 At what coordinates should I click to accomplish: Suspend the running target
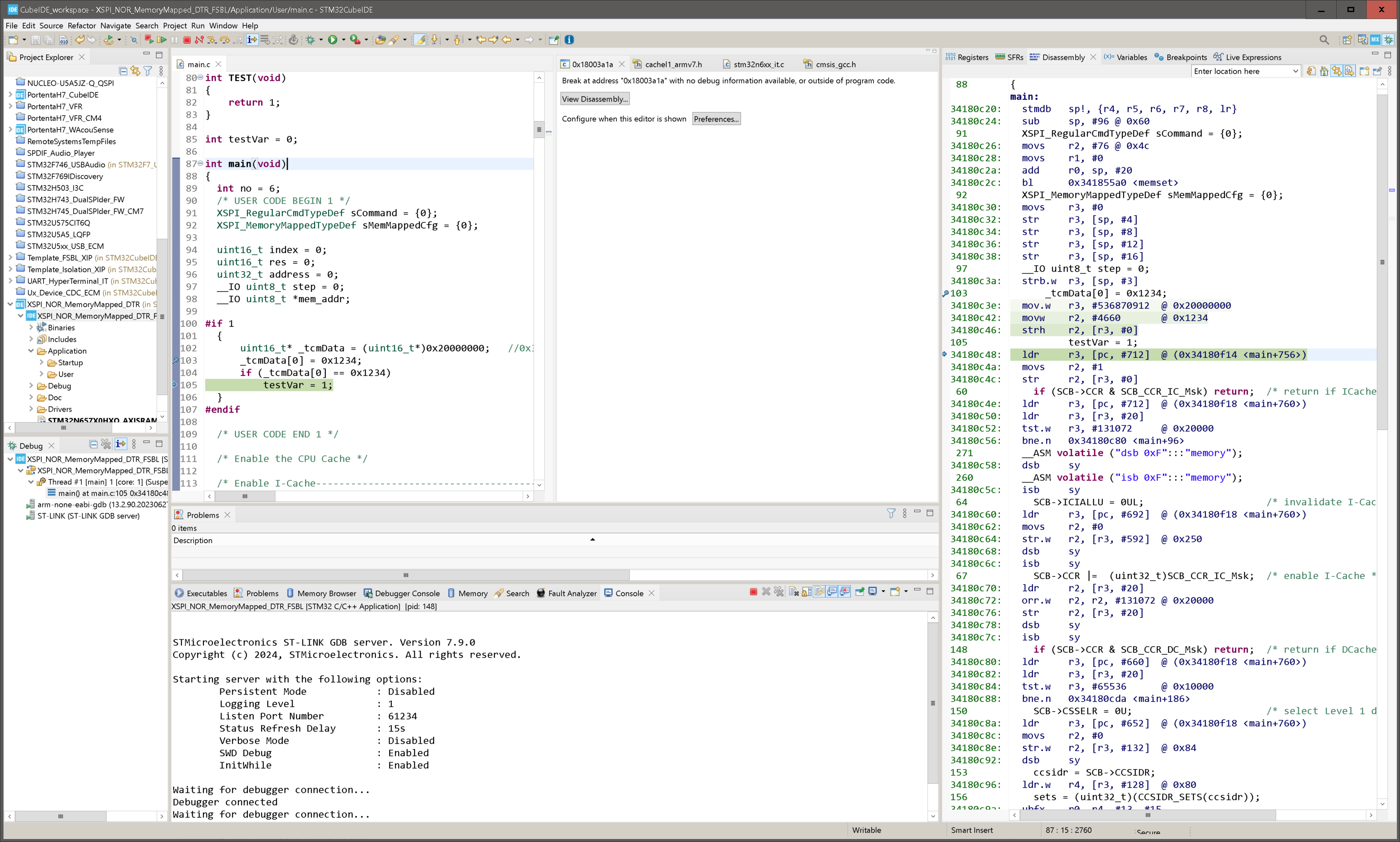pos(174,40)
